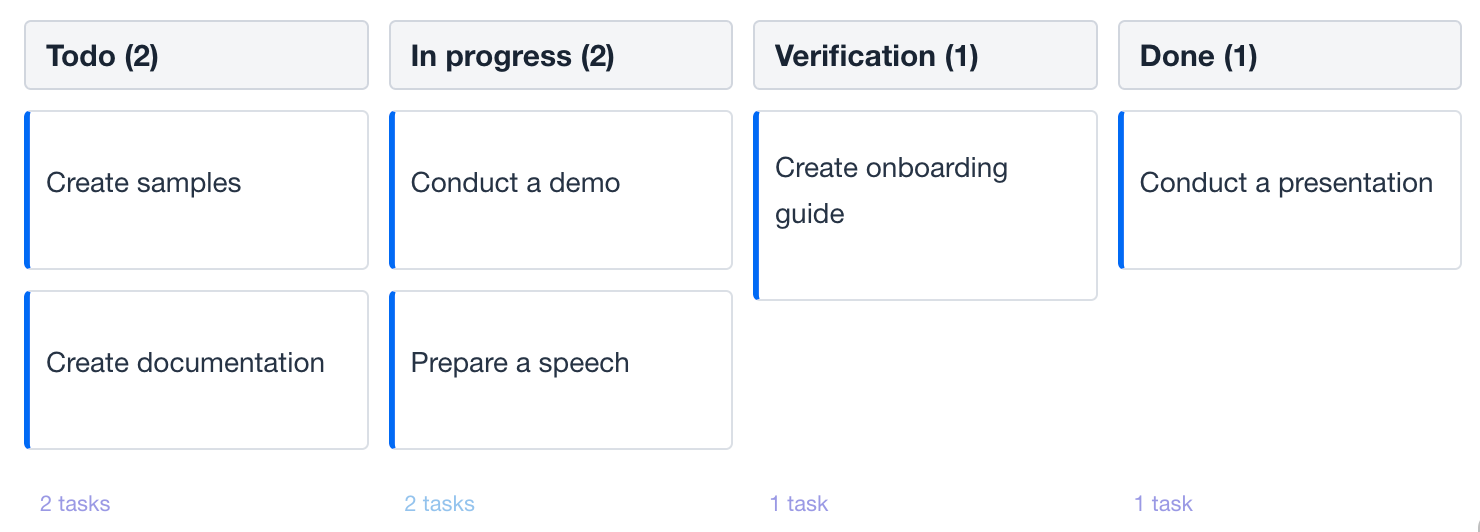Click the 2 tasks label under Todo
The height and width of the screenshot is (532, 1480).
pos(75,504)
